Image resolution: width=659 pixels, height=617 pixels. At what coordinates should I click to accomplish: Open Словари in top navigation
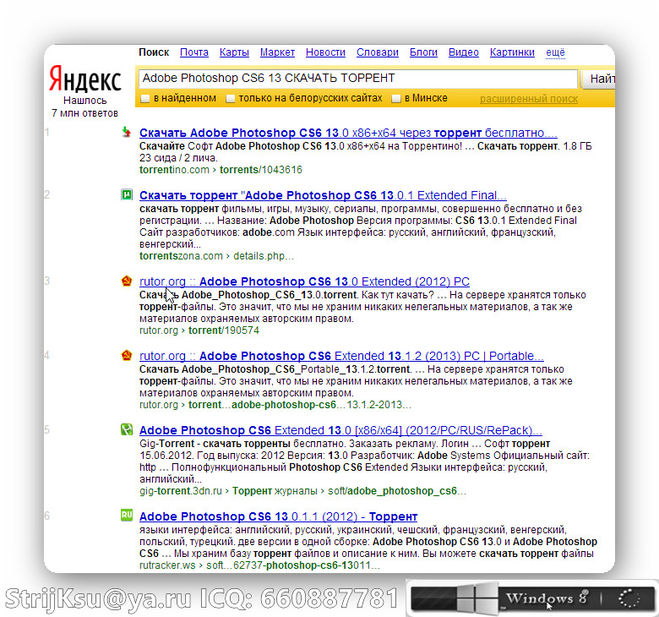tap(377, 53)
